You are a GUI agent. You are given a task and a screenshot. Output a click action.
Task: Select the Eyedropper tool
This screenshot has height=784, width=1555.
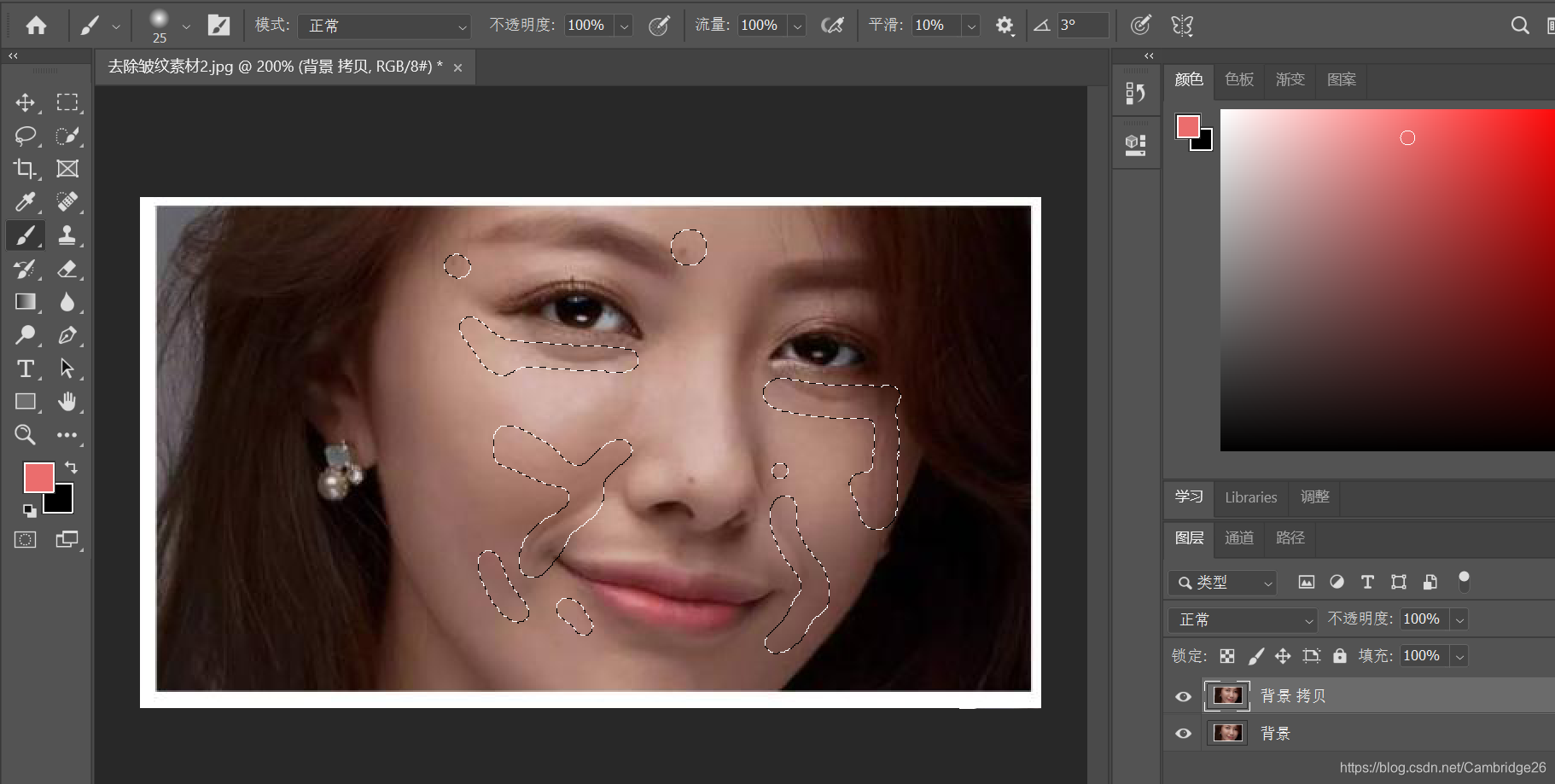pos(25,202)
